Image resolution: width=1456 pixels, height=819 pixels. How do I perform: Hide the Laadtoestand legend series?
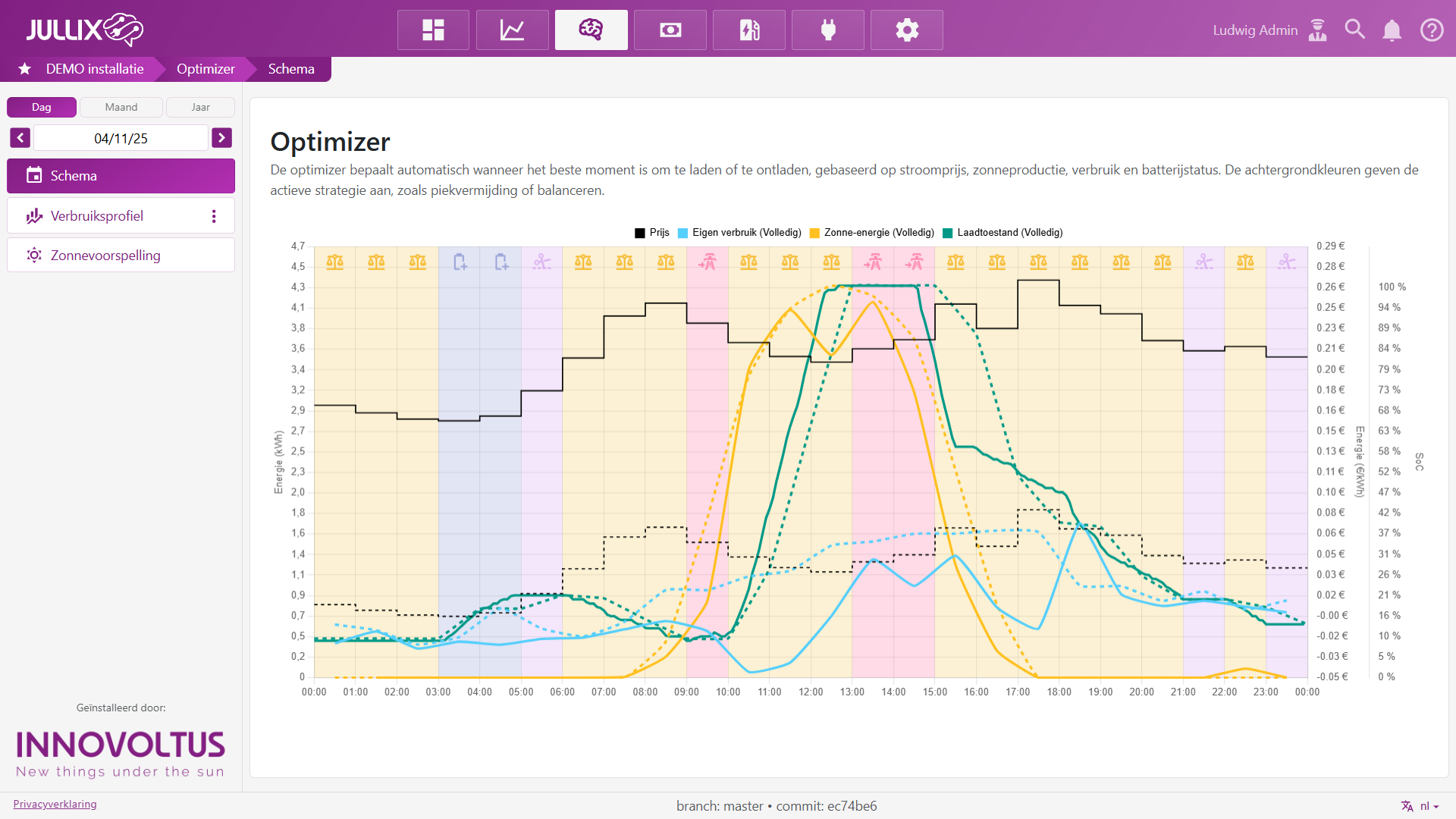click(x=1002, y=233)
